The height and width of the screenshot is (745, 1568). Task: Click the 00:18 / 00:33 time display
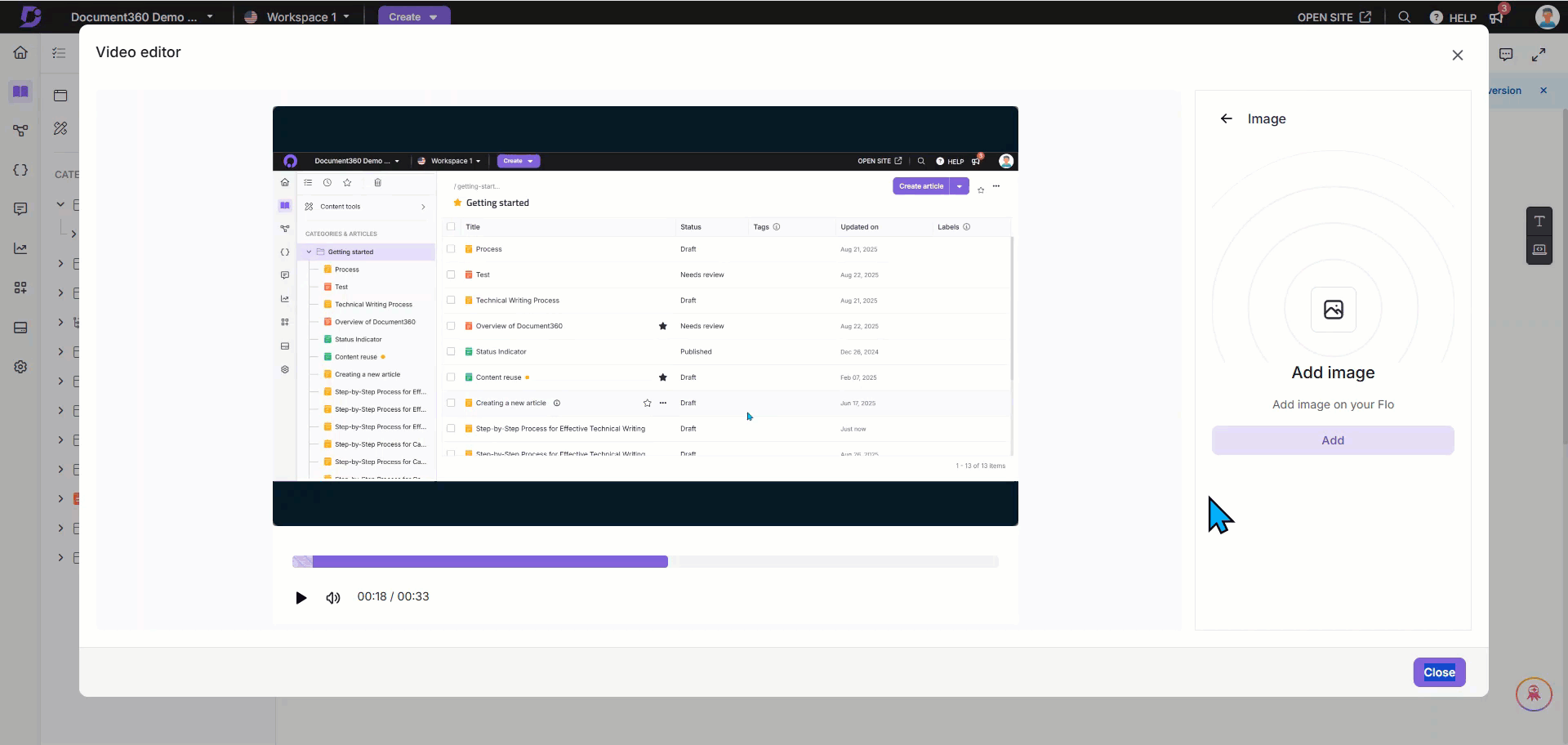click(393, 596)
